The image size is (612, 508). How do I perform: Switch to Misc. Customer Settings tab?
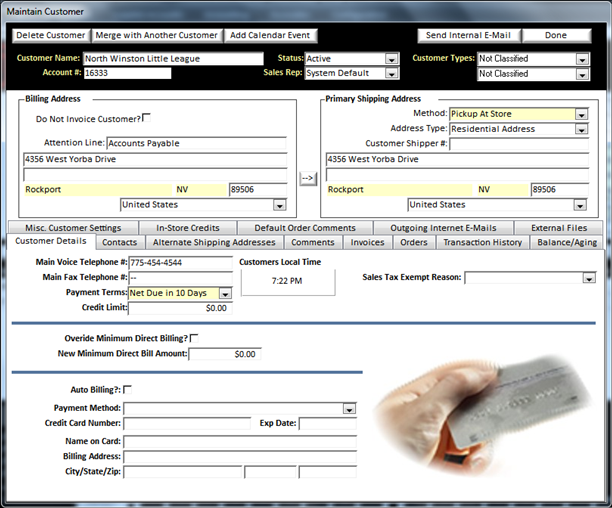coord(73,228)
